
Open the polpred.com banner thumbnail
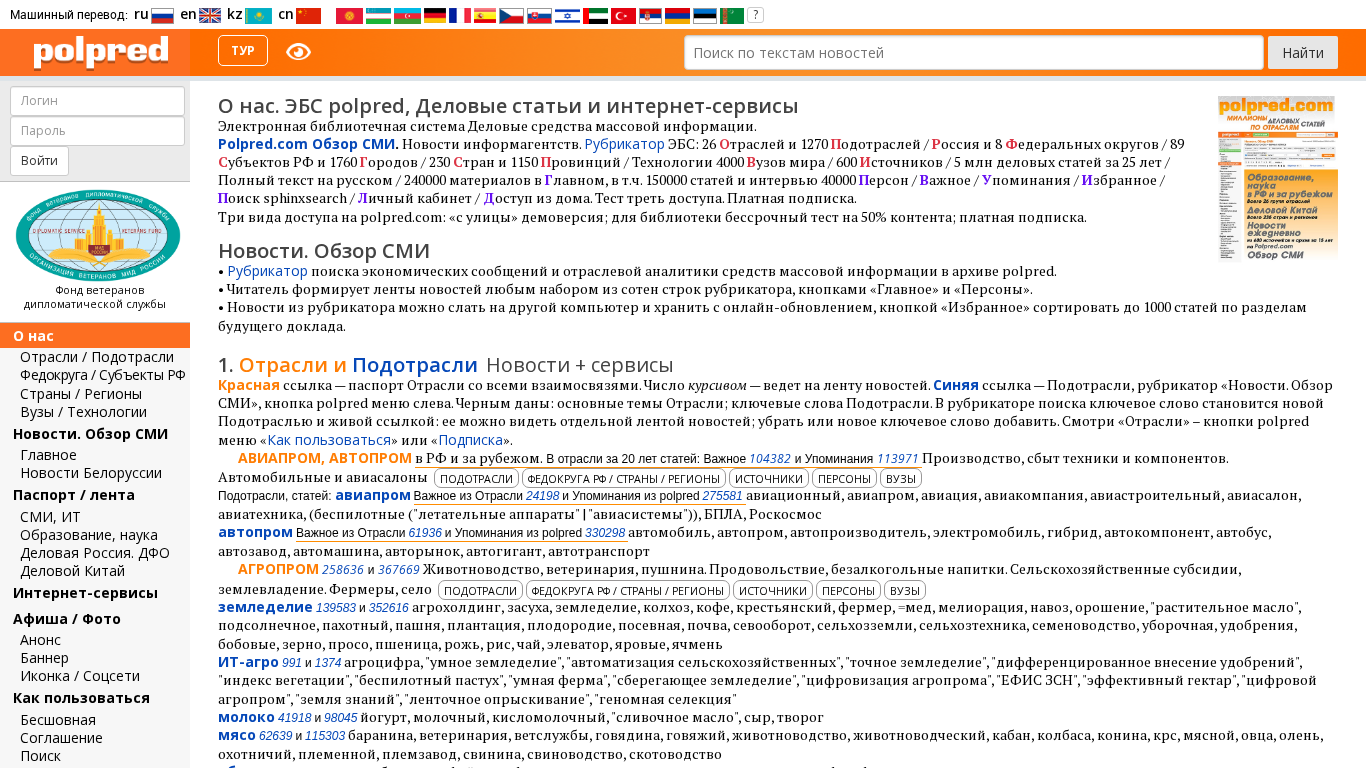point(1277,179)
